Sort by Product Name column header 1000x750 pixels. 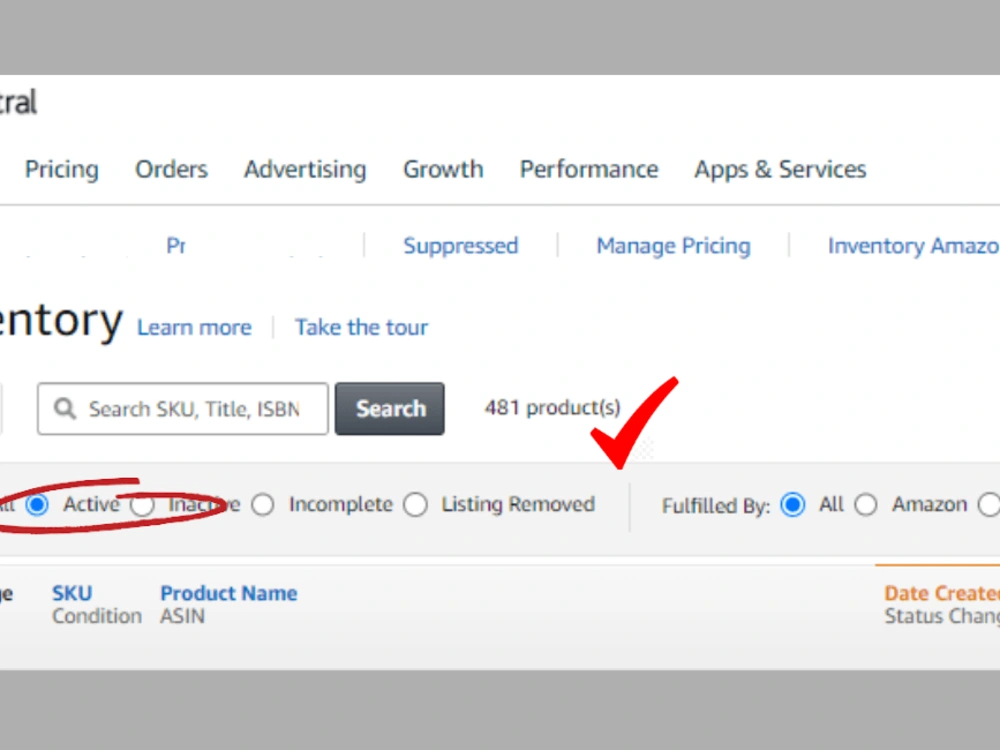tap(228, 594)
